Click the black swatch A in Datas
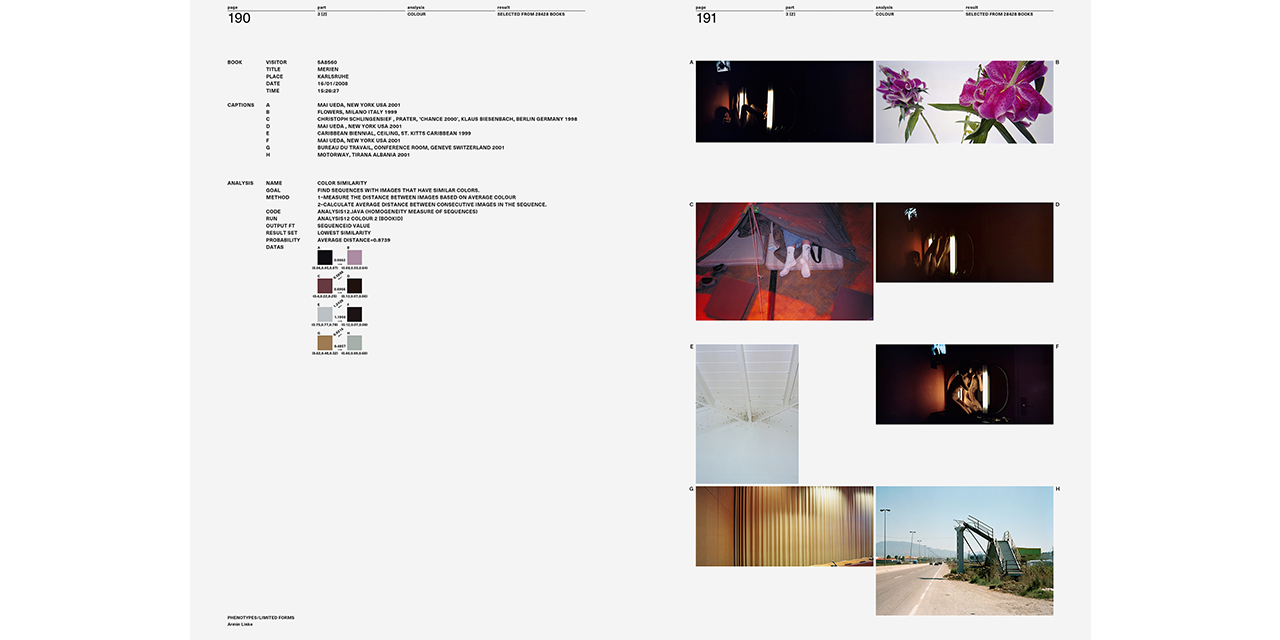 [325, 258]
